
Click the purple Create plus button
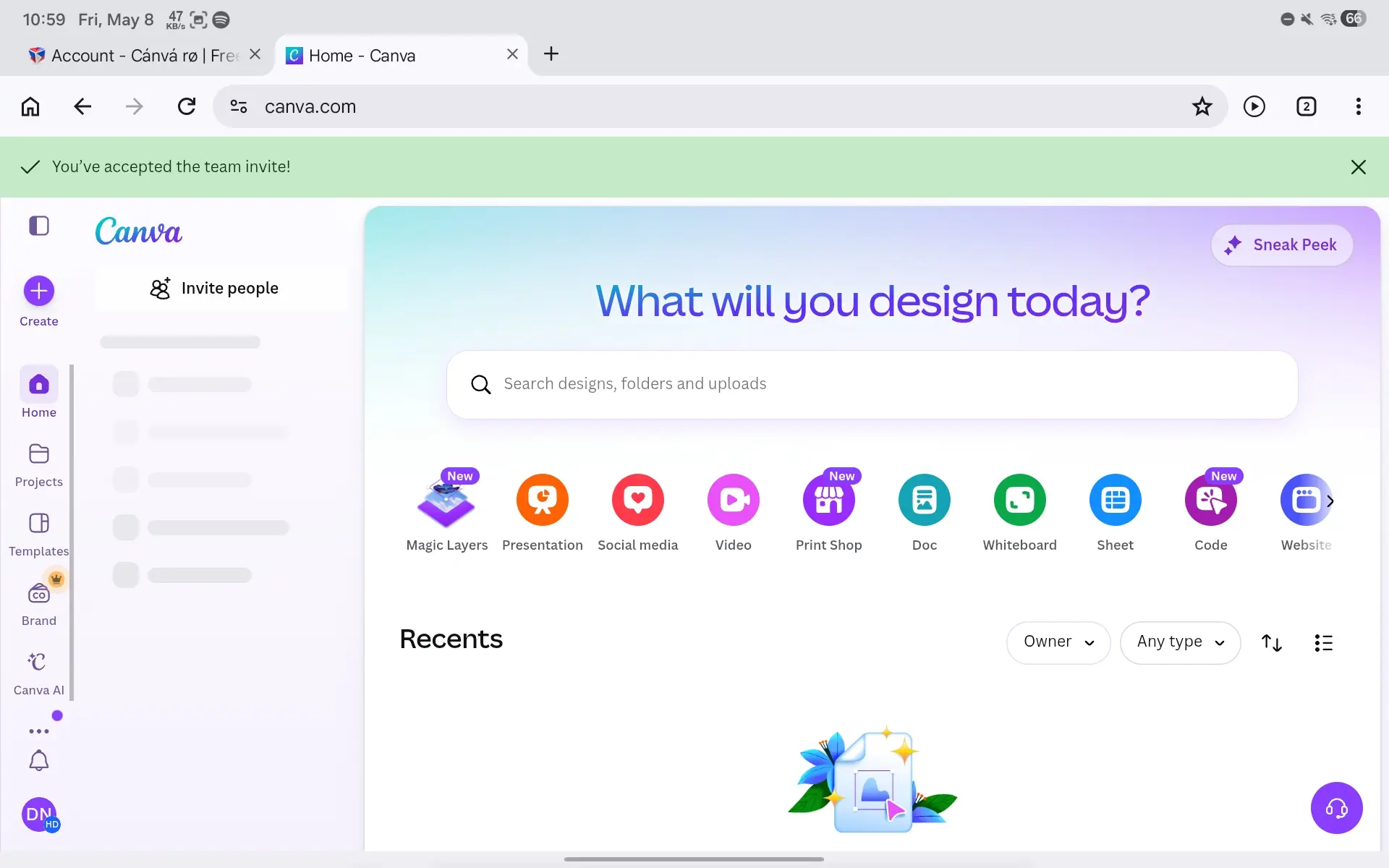(x=39, y=291)
